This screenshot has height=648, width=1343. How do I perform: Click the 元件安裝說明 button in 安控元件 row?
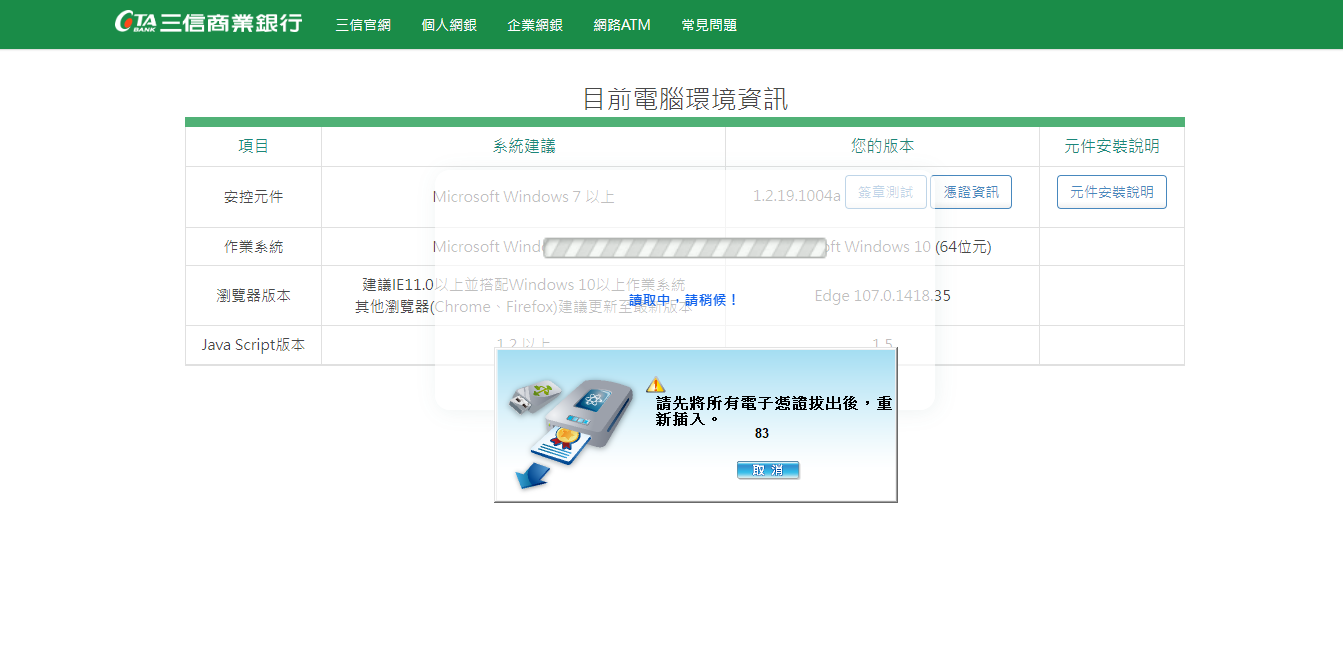click(1112, 192)
